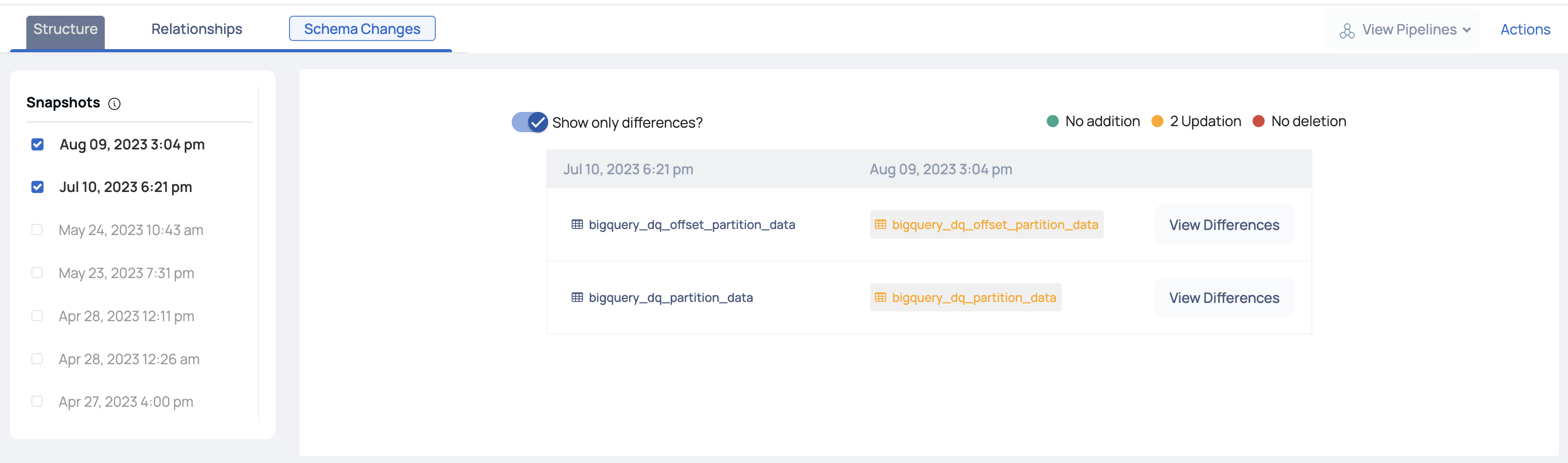
Task: Click orange table icon for bigquery_dq_offset_partition_data
Action: coord(880,224)
